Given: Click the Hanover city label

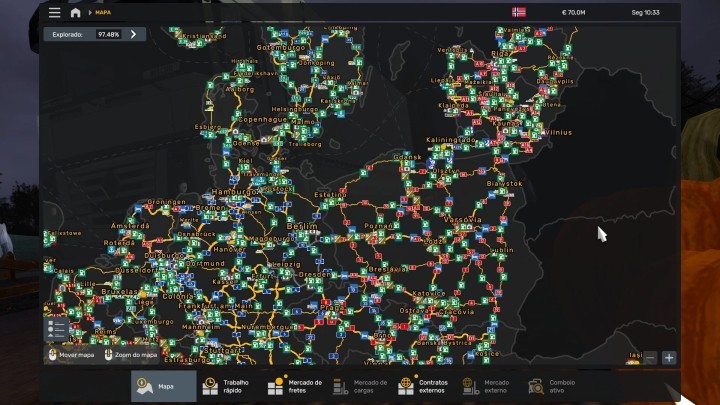Looking at the screenshot, I should coord(230,249).
